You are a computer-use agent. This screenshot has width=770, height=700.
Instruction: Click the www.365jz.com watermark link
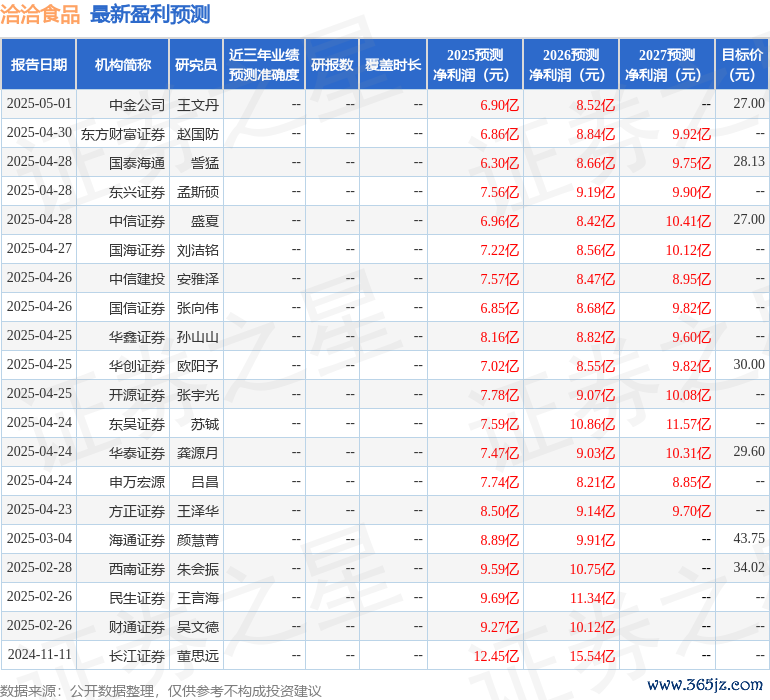coord(705,684)
